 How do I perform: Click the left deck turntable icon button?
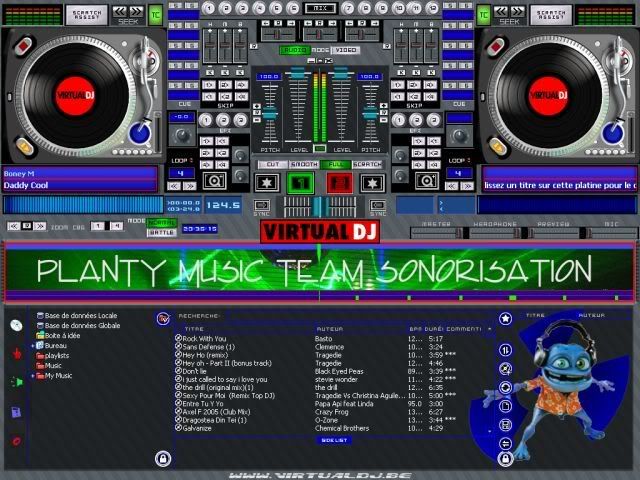[215, 181]
